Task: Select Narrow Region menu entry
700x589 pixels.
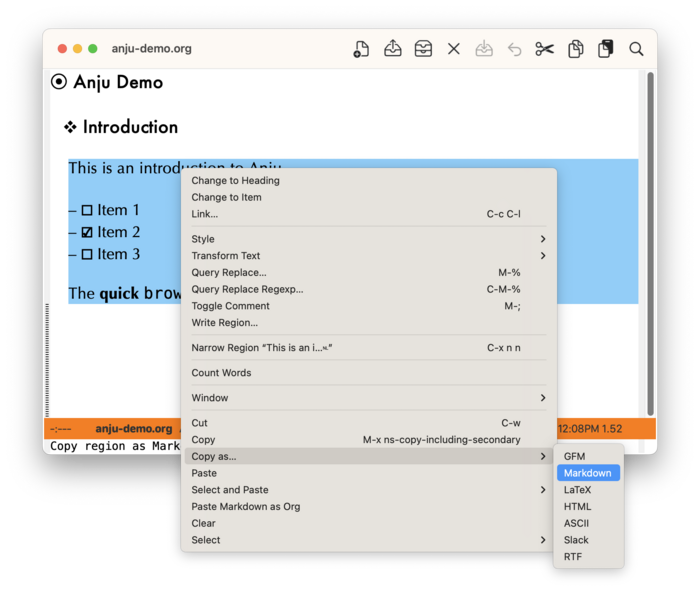Action: pos(369,348)
